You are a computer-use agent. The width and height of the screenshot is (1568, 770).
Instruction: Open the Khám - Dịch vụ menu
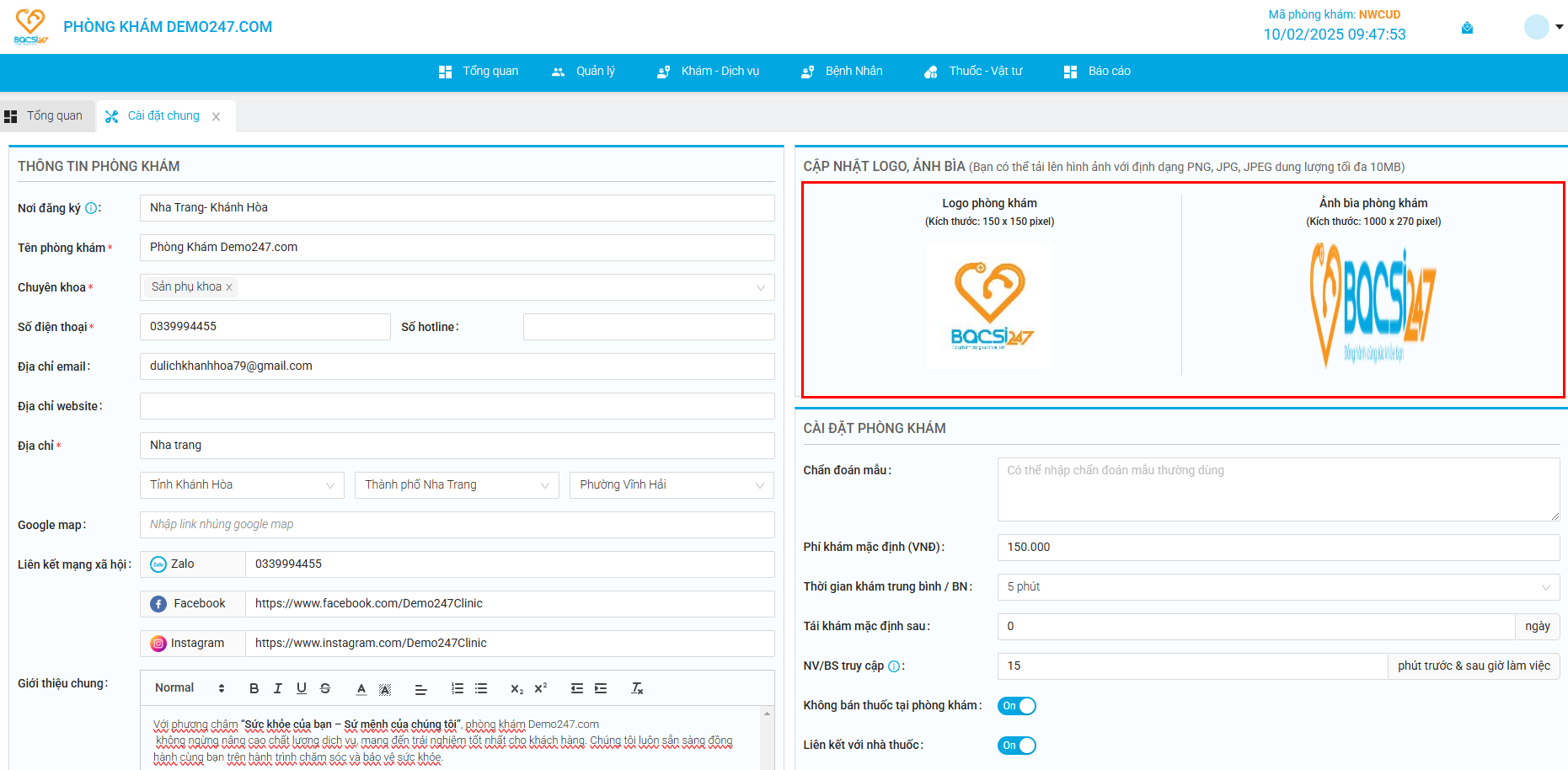708,72
